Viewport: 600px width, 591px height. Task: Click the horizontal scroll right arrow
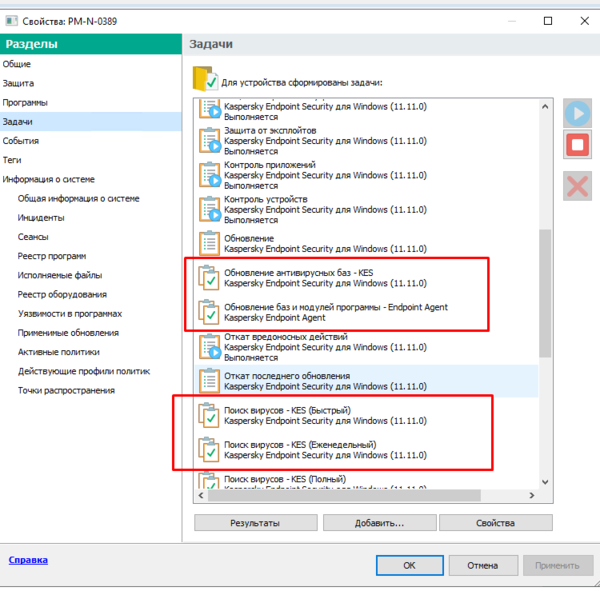click(x=532, y=495)
